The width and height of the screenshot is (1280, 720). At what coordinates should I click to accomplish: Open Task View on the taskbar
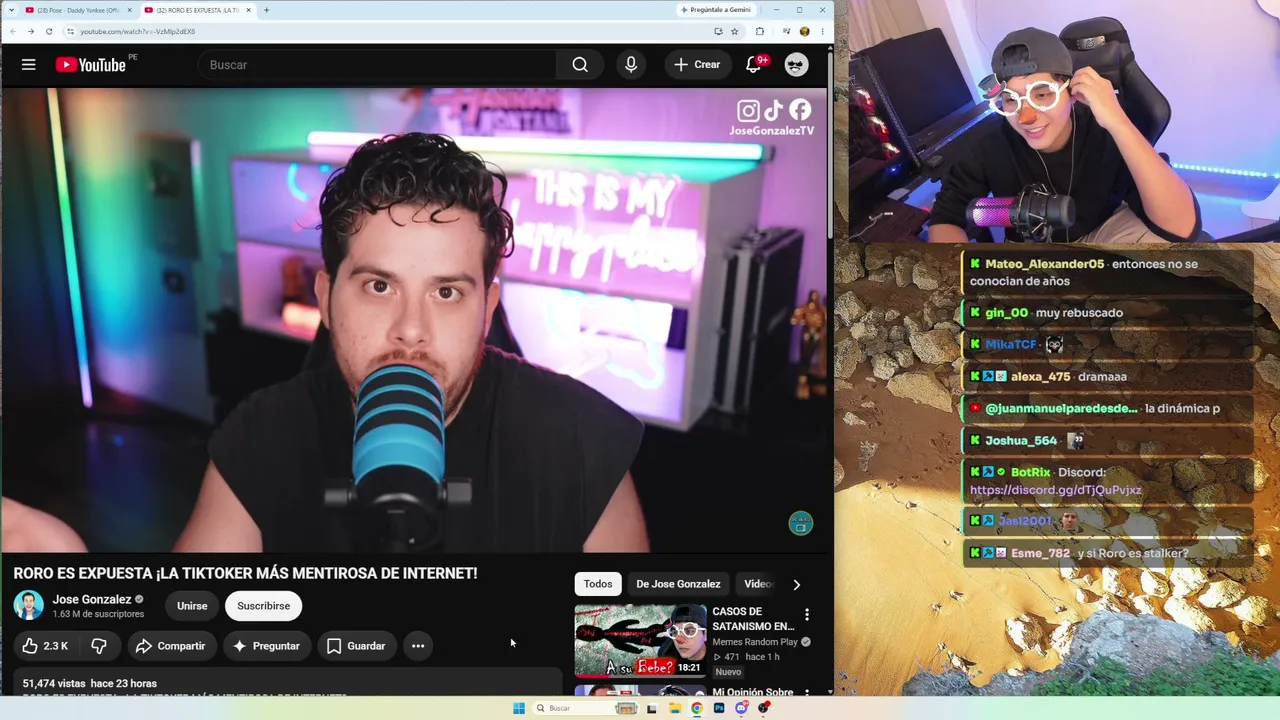click(x=651, y=708)
